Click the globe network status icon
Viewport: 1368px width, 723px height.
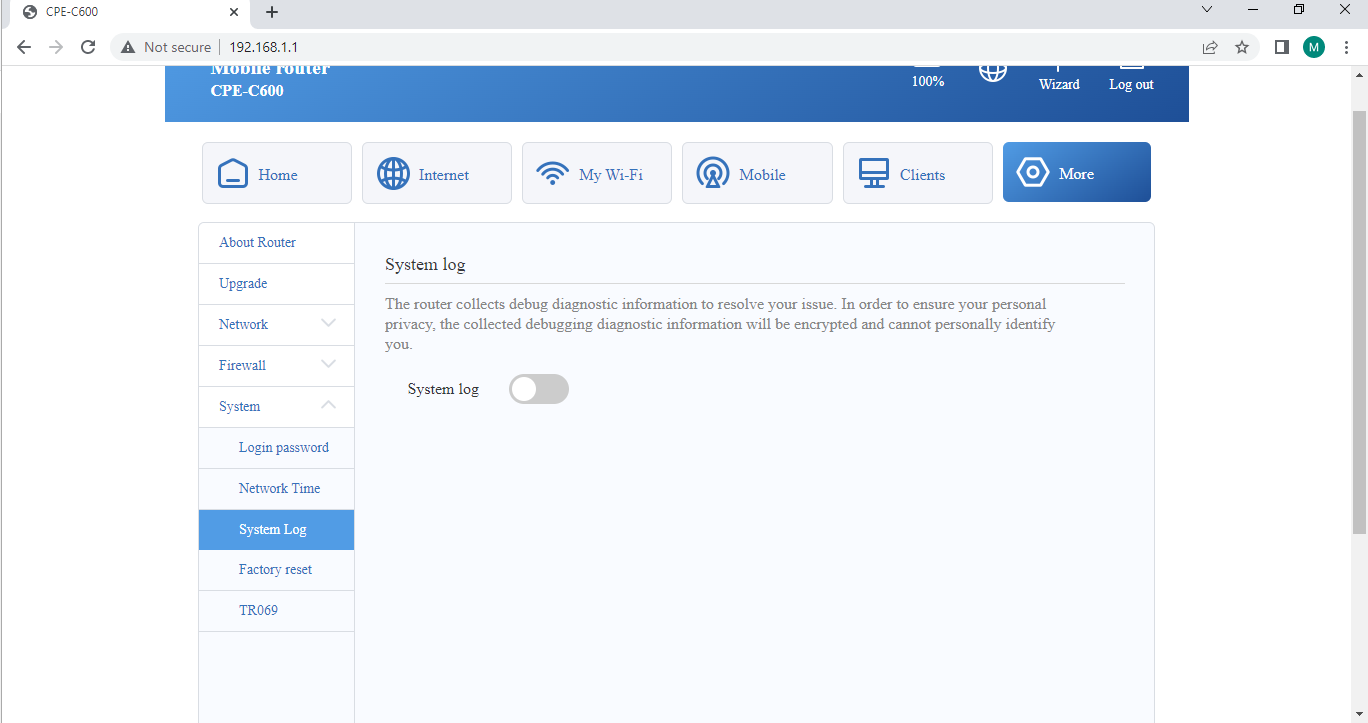[x=992, y=71]
